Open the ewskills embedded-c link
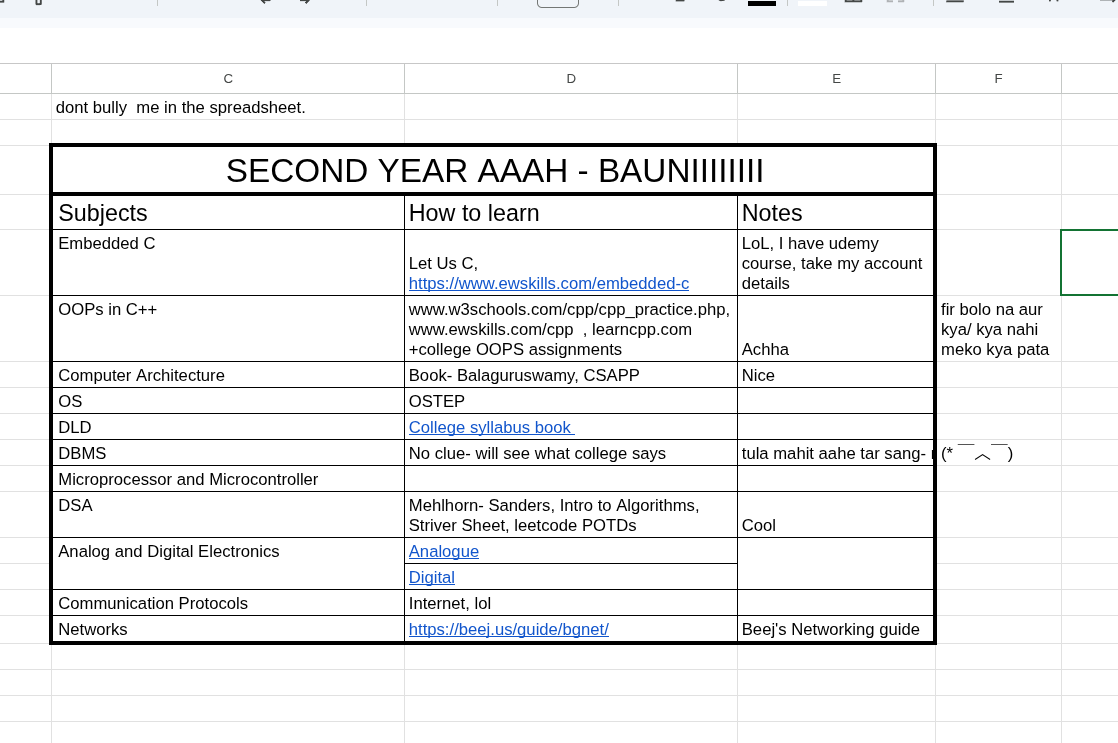 (x=549, y=284)
